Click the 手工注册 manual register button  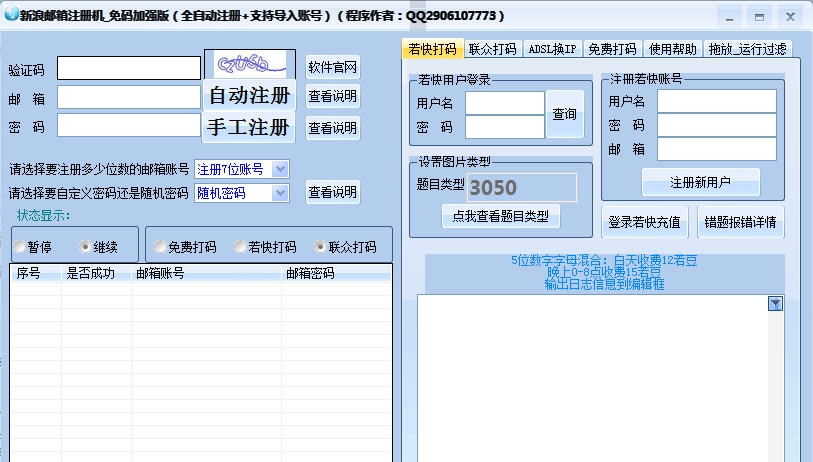click(248, 127)
